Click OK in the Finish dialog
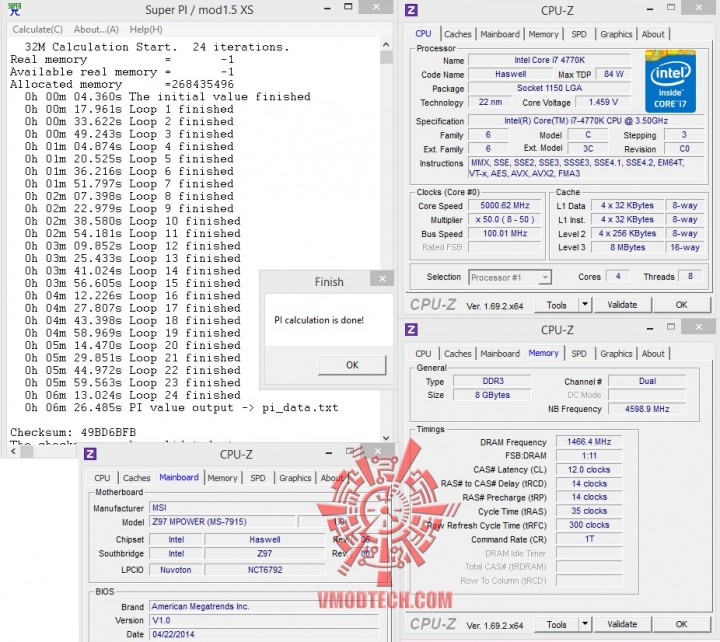 click(352, 365)
